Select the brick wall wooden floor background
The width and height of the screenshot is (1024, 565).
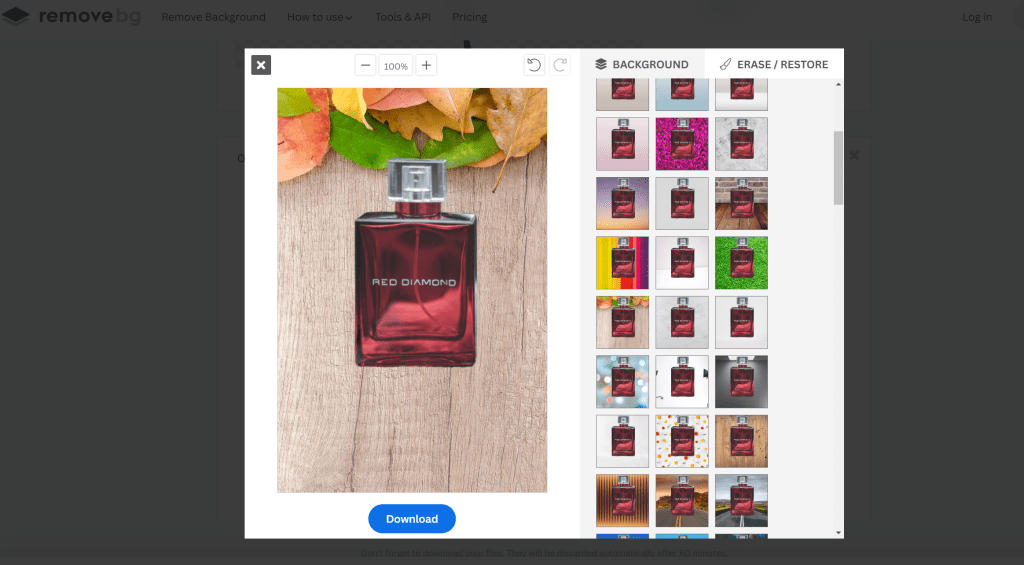[x=741, y=203]
